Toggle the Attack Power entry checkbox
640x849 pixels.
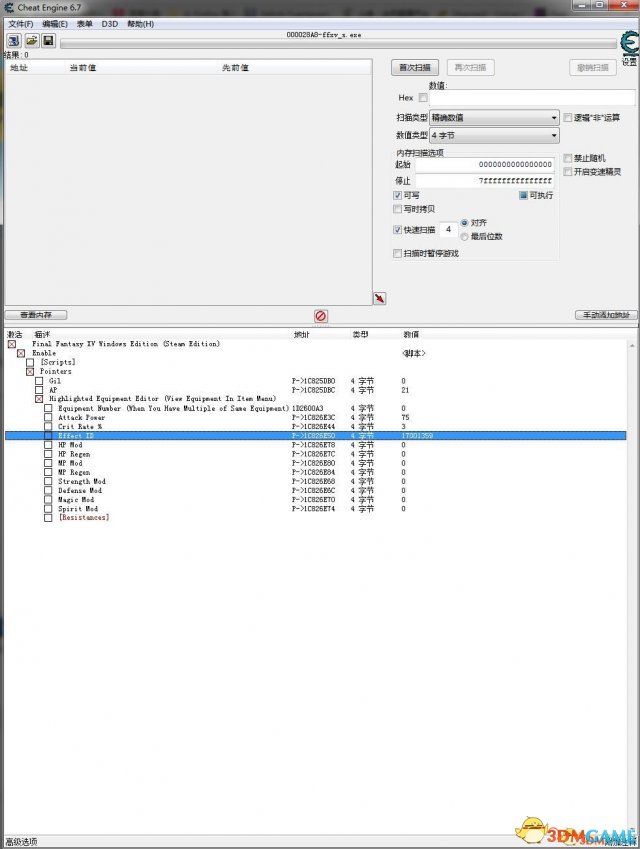click(x=48, y=417)
